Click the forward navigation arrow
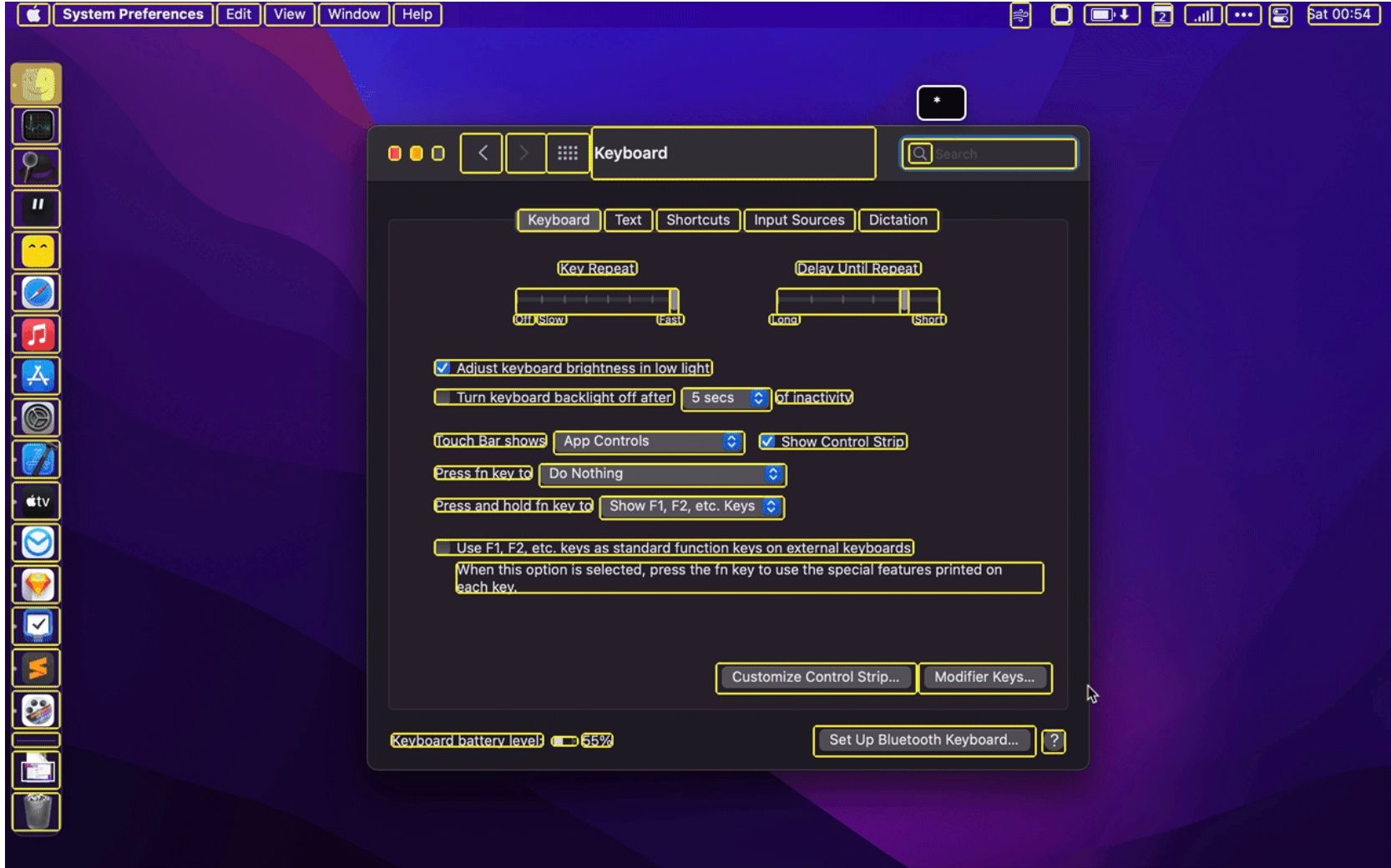 pos(524,153)
